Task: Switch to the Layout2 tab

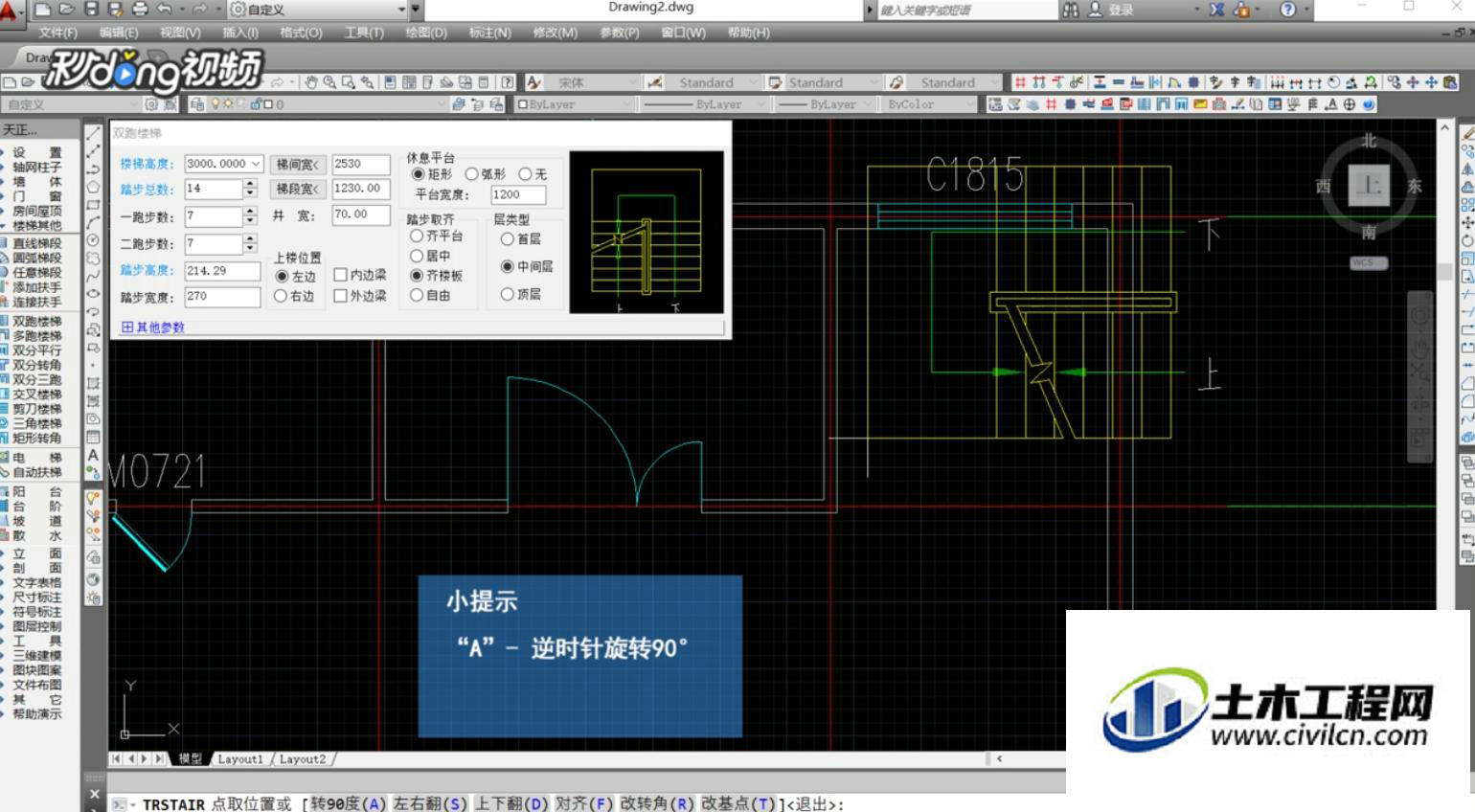Action: click(303, 759)
